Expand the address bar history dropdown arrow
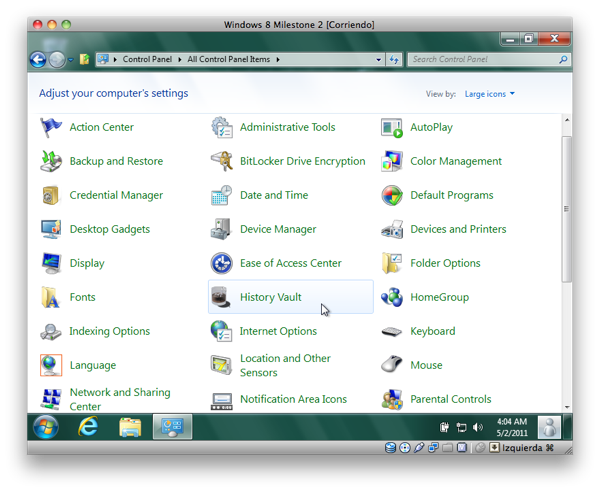 click(x=378, y=60)
